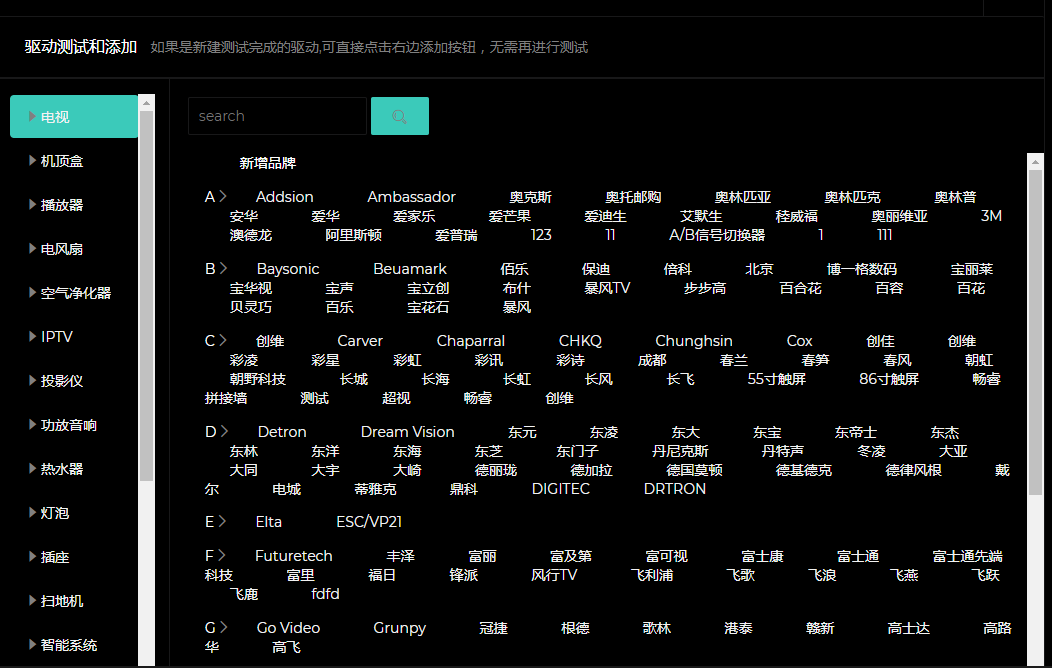
Task: Click the E section chevron
Action: [x=222, y=521]
